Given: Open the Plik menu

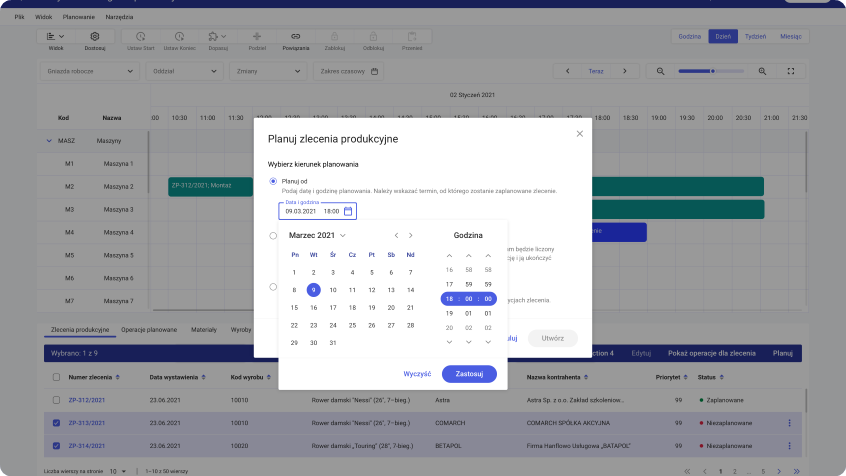Looking at the screenshot, I should (x=19, y=17).
